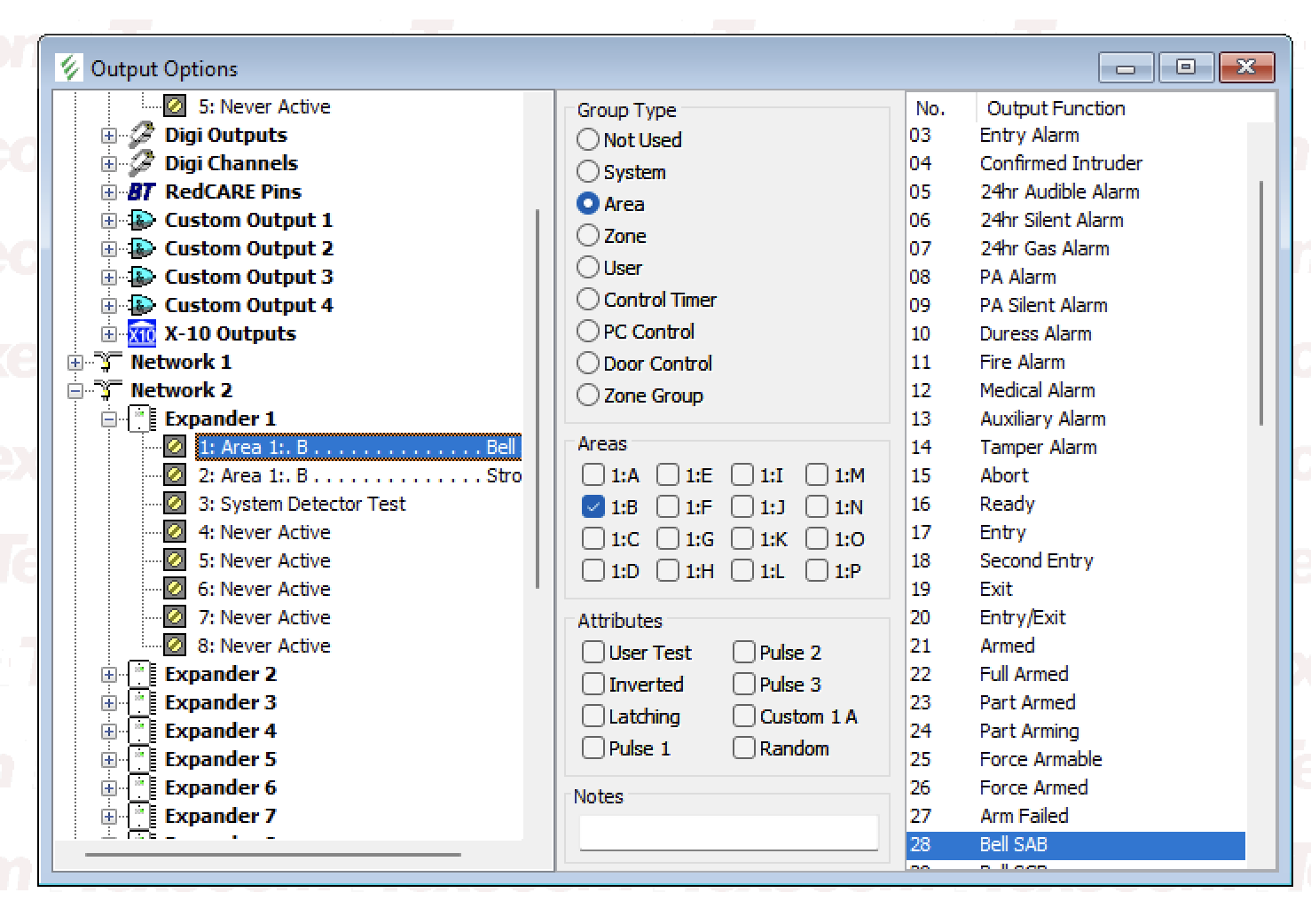Expand the Custom Output 1 node
The height and width of the screenshot is (924, 1311).
109,220
